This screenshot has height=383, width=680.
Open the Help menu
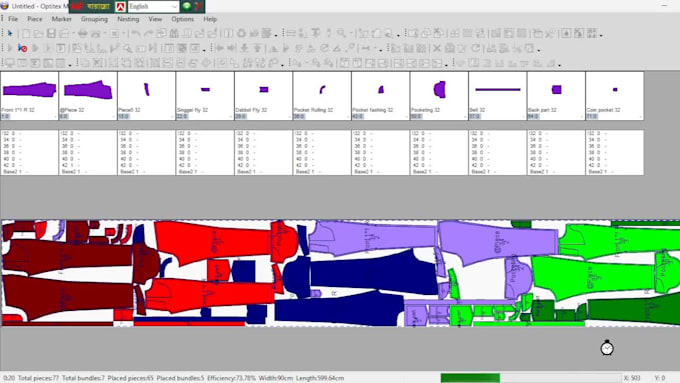(x=210, y=19)
